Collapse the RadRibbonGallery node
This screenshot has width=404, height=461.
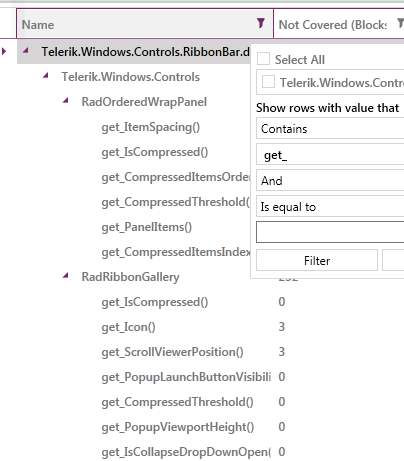click(x=66, y=276)
